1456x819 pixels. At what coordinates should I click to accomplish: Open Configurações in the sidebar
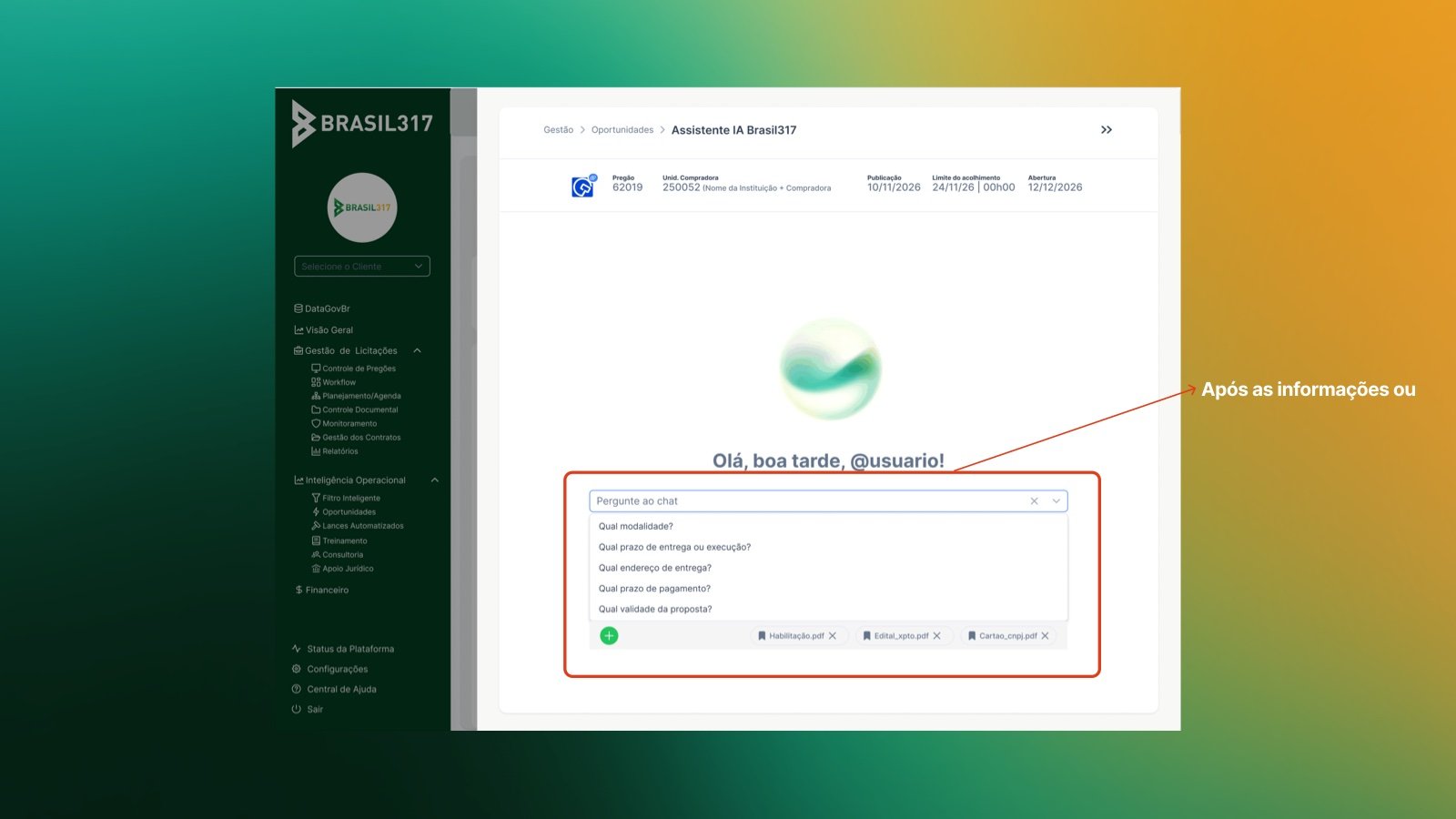(329, 669)
